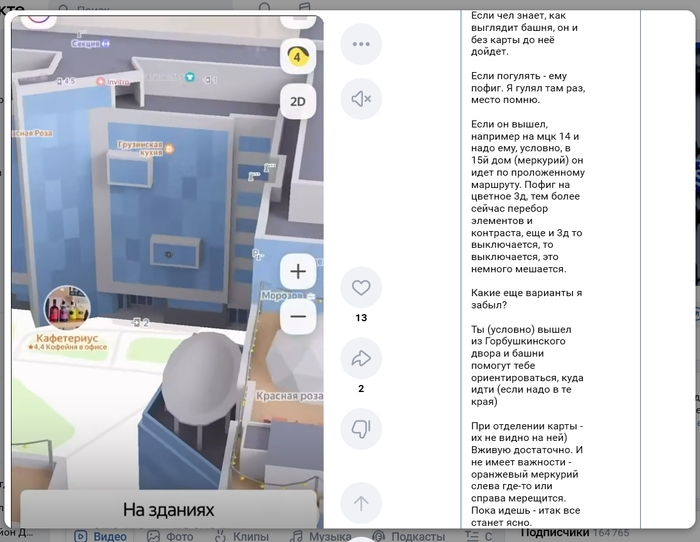Open the Клипы tab

(x=242, y=536)
